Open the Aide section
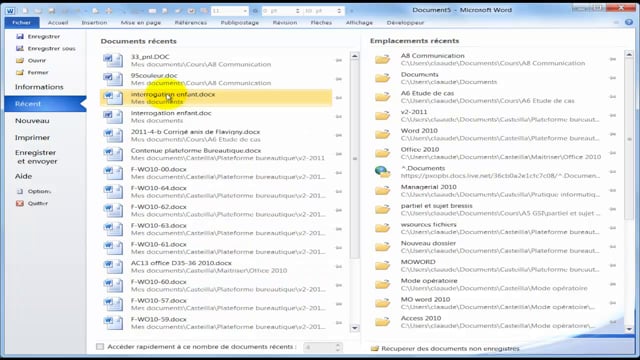Image resolution: width=640 pixels, height=360 pixels. [23, 176]
